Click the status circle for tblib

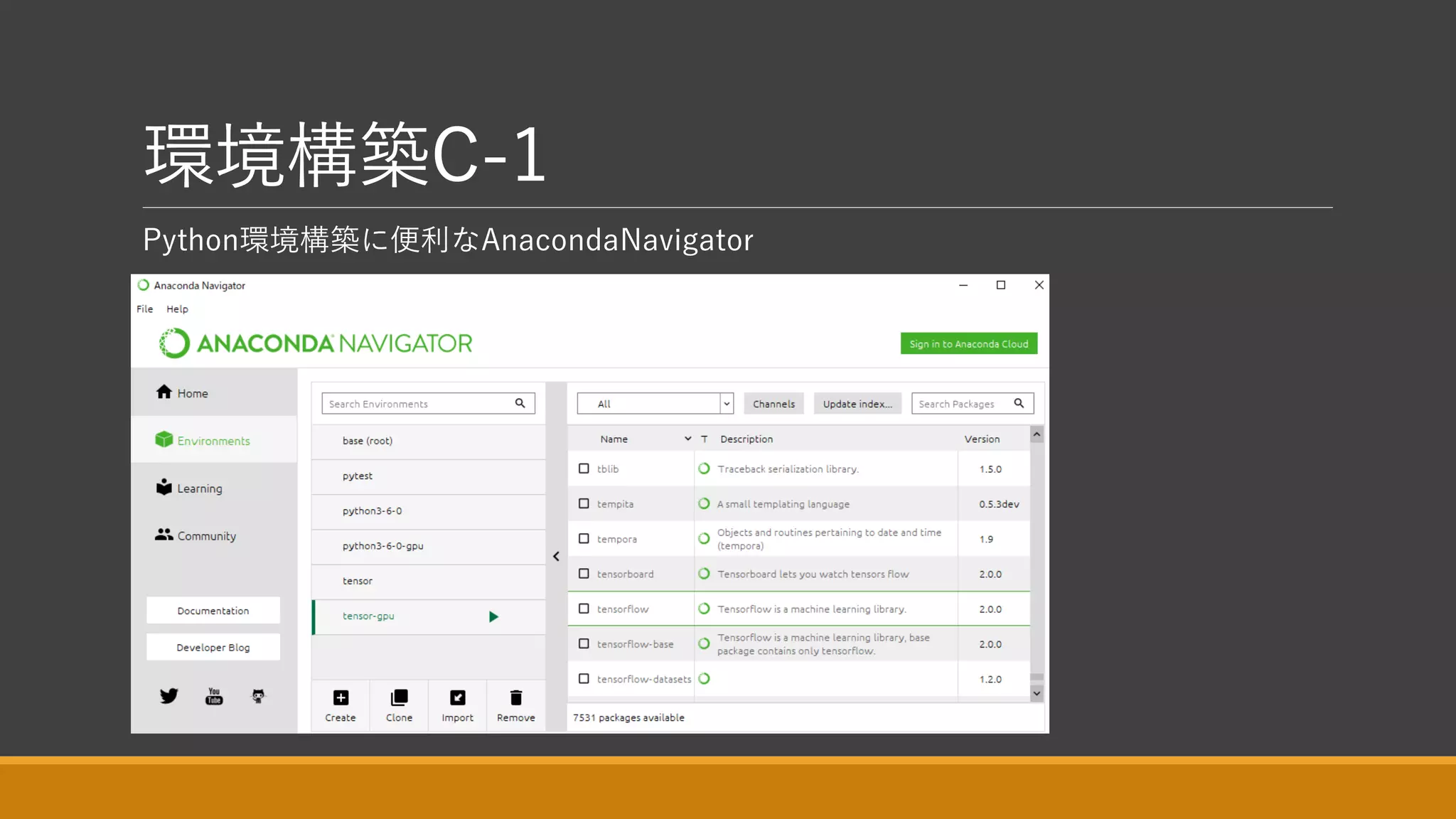(704, 469)
